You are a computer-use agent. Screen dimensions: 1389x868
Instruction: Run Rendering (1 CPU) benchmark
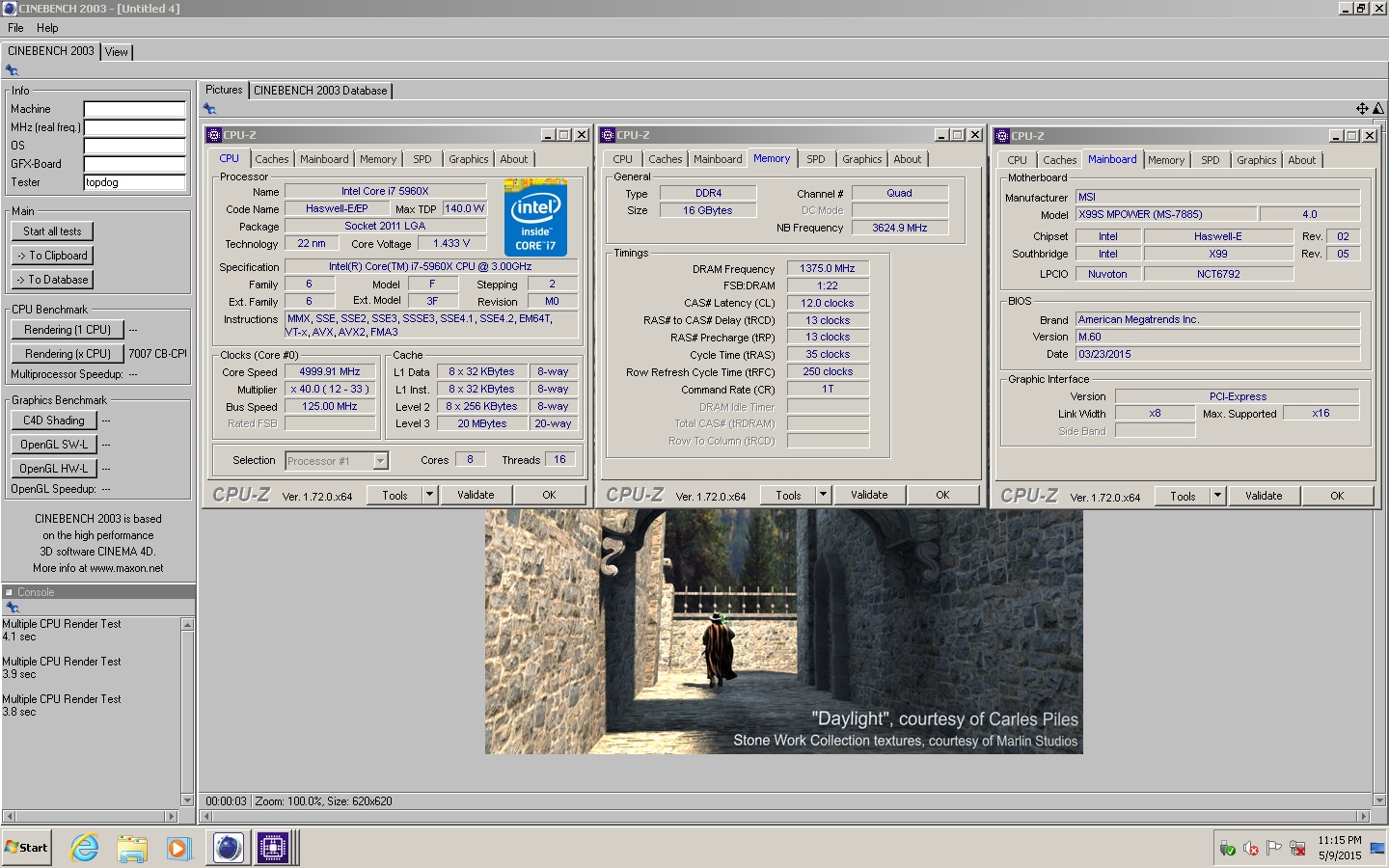tap(68, 330)
